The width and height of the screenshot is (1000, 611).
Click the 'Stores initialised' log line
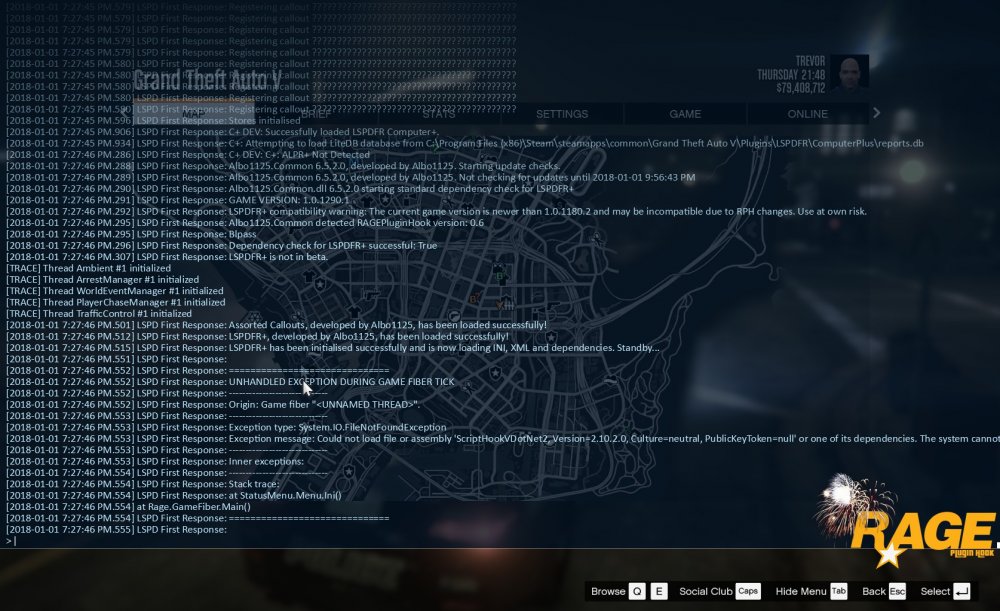point(153,120)
